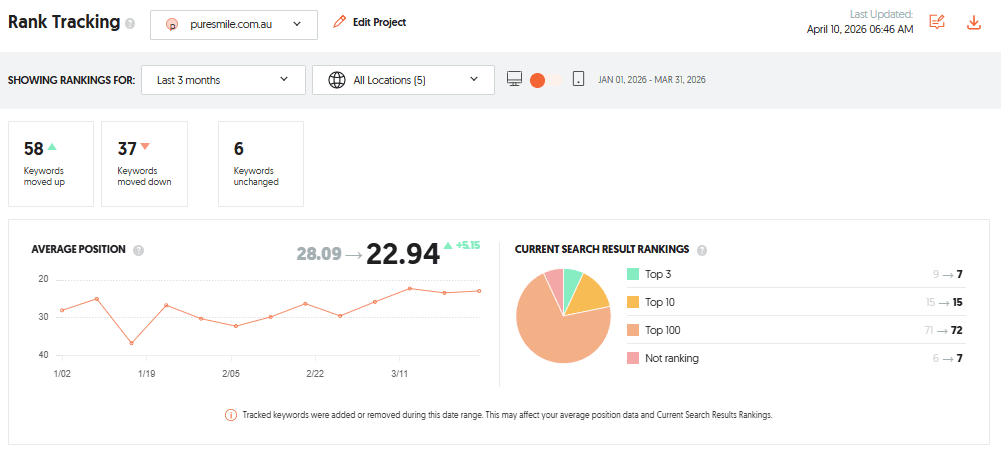Click help icon beside Current Search Result Rankings
Image resolution: width=1001 pixels, height=453 pixels.
(x=702, y=250)
